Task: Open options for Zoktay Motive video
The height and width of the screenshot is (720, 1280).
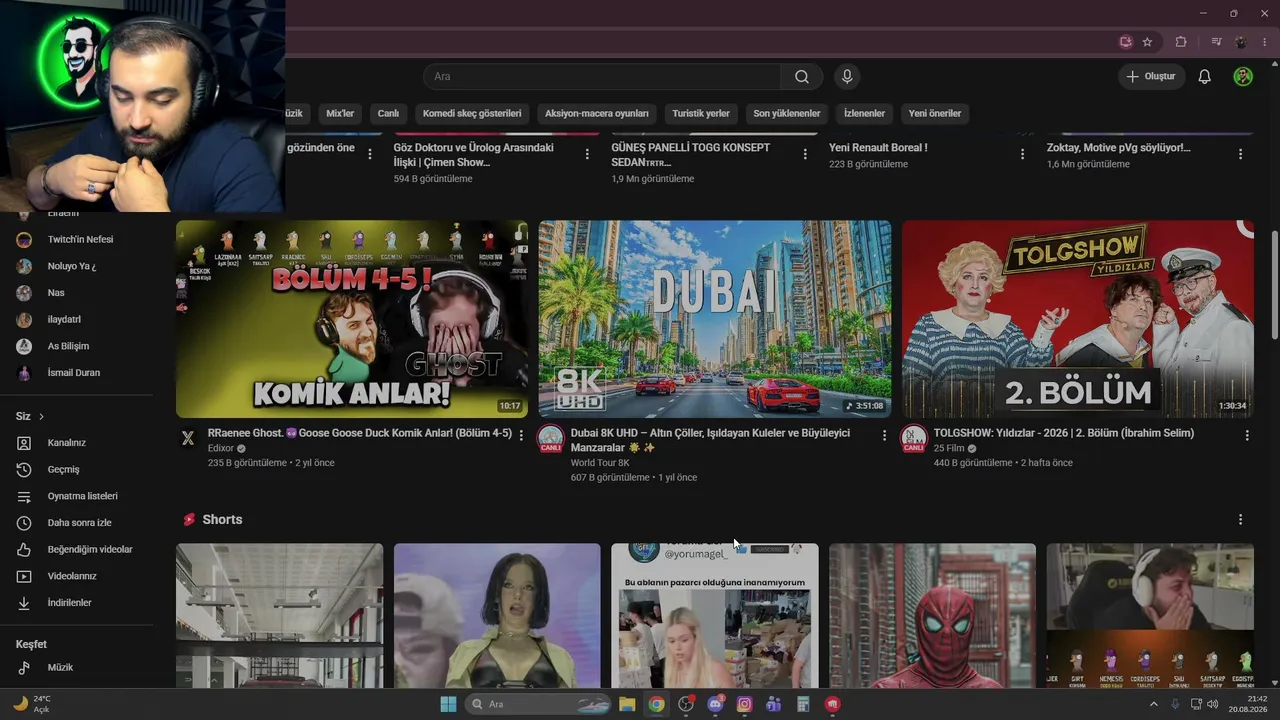Action: (x=1240, y=154)
